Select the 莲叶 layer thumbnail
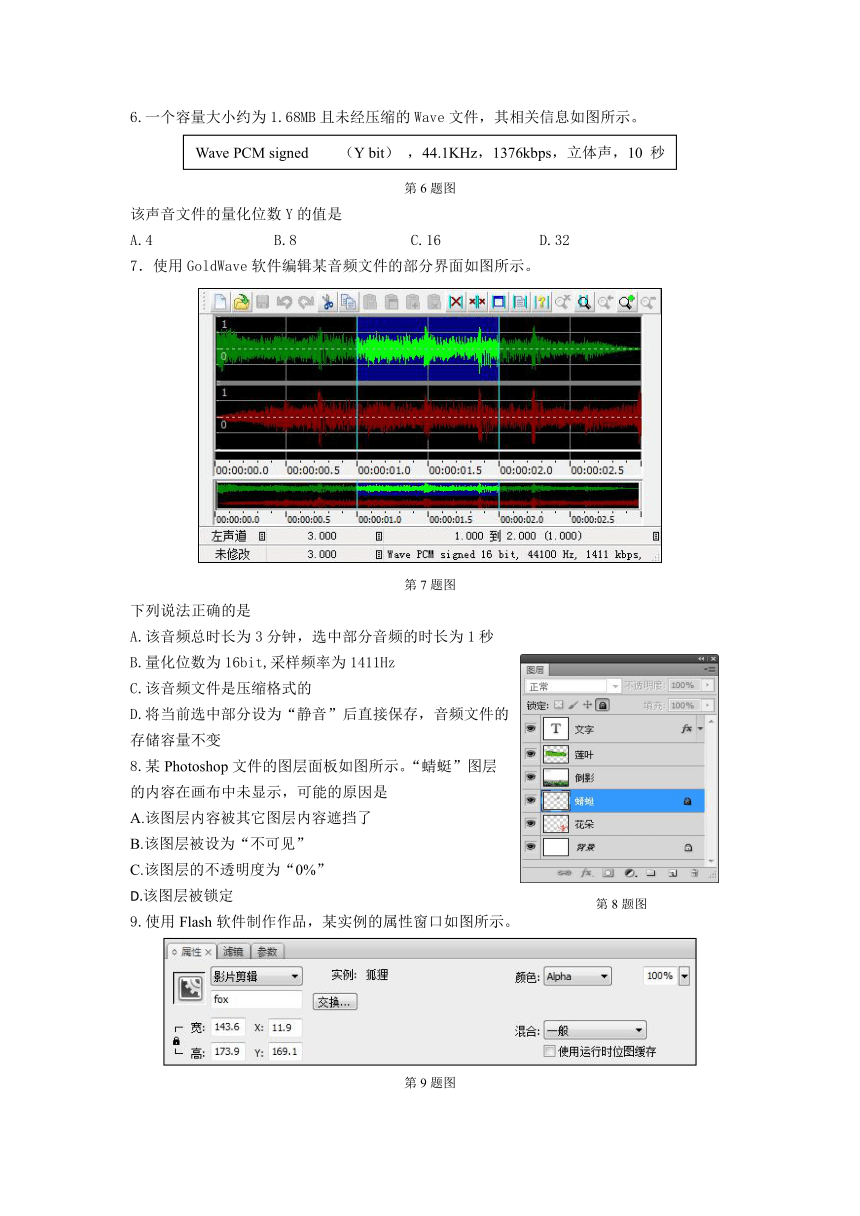This screenshot has width=860, height=1216. (x=555, y=753)
